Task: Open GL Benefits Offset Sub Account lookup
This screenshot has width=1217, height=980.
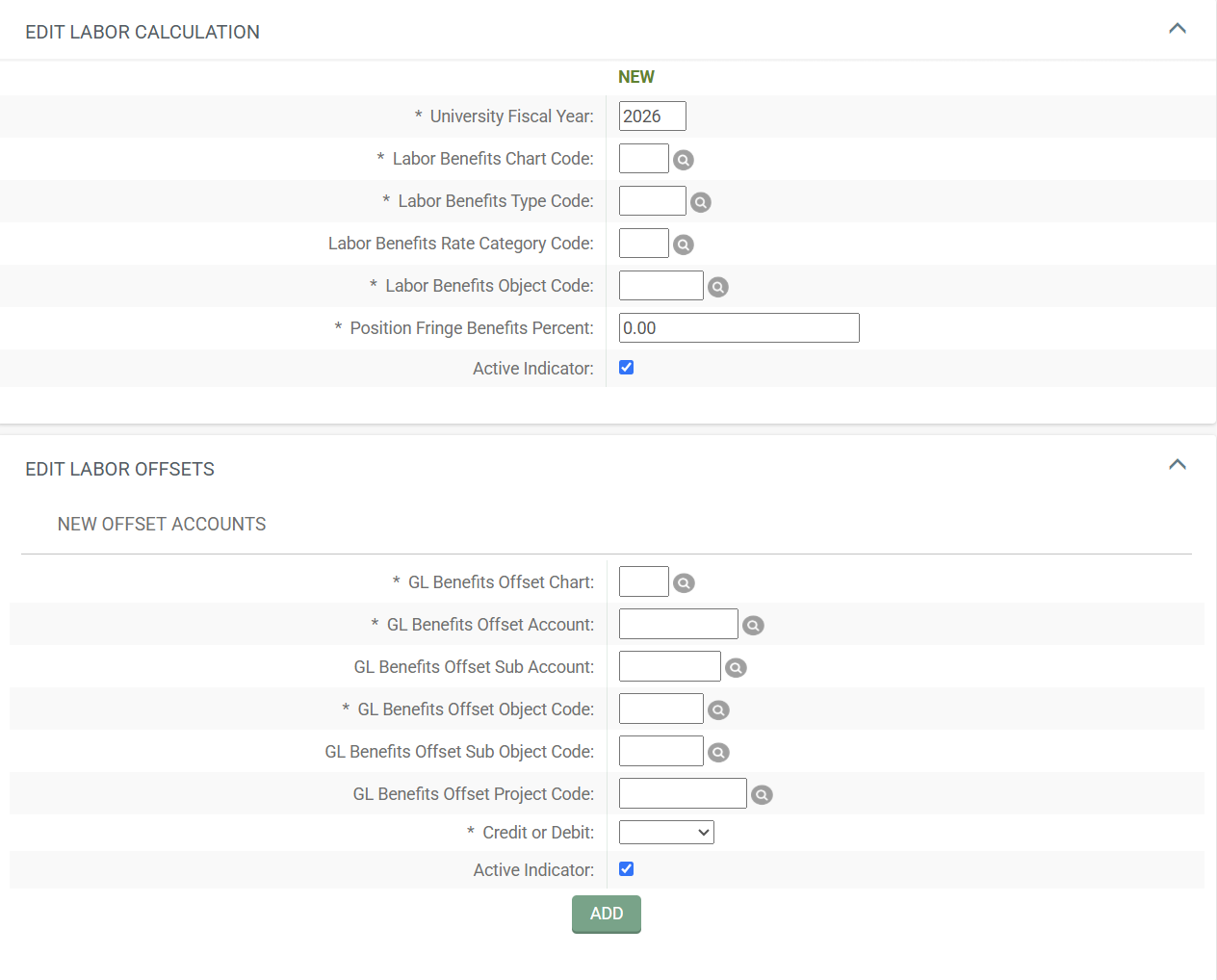Action: tap(736, 668)
